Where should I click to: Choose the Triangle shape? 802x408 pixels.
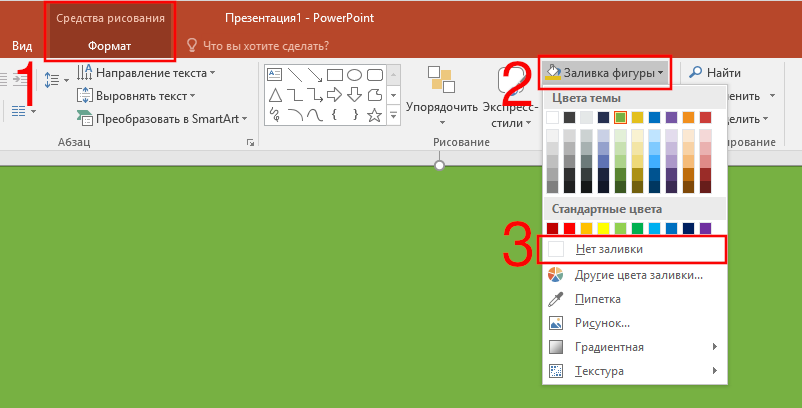pyautogui.click(x=275, y=95)
